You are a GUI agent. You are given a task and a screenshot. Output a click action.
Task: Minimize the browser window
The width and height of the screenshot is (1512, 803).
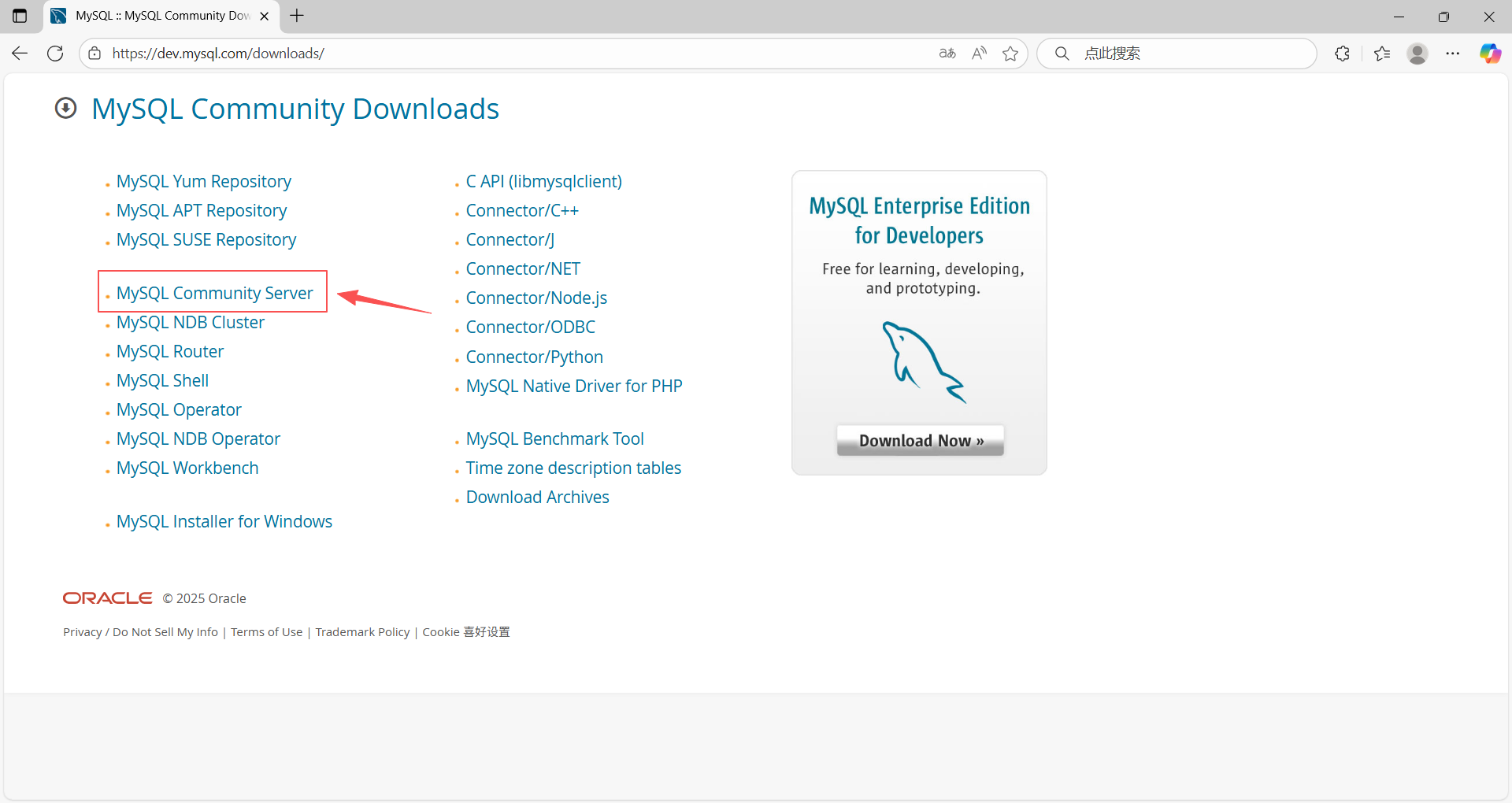(x=1399, y=16)
